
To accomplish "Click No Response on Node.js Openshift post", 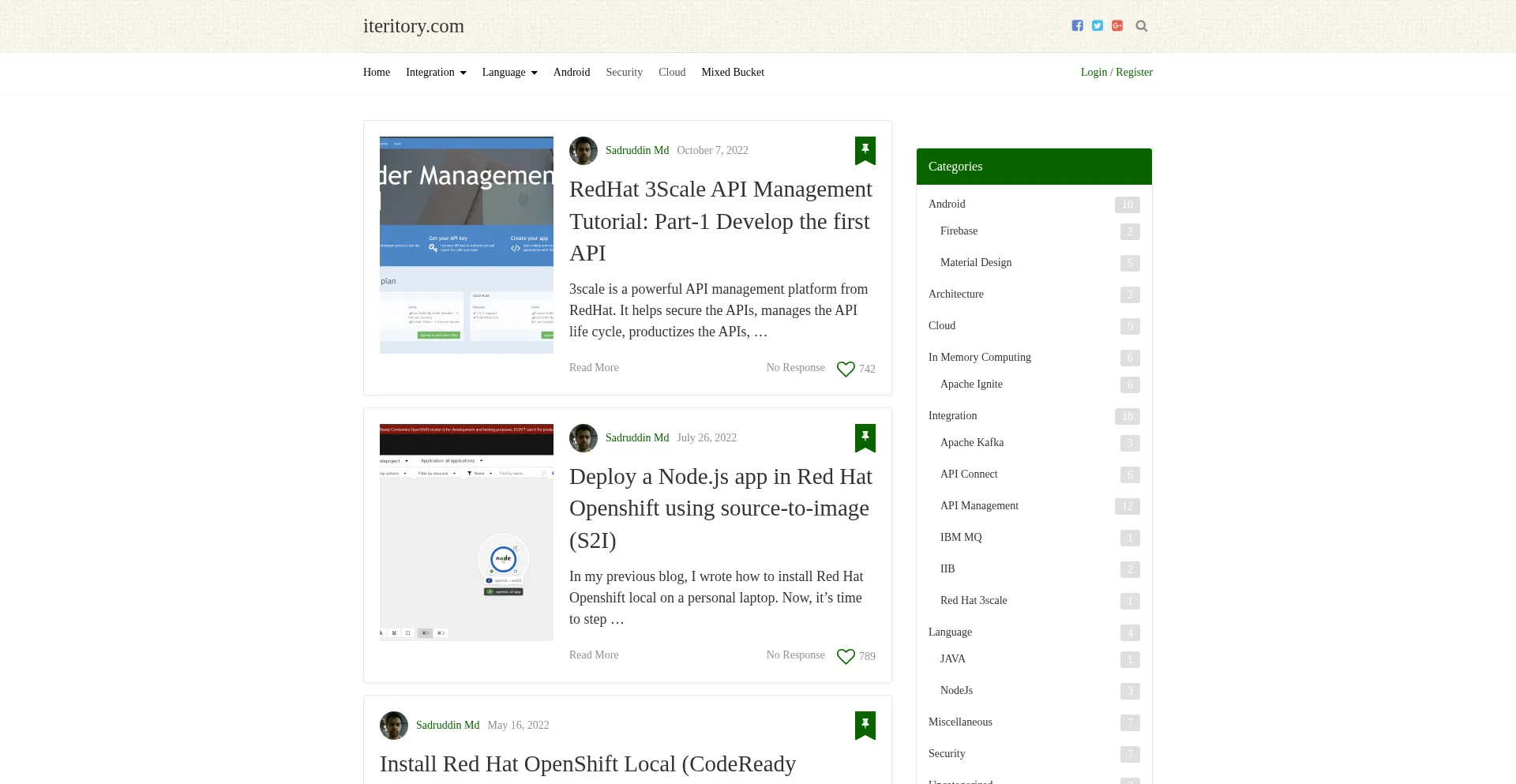I will pyautogui.click(x=795, y=655).
